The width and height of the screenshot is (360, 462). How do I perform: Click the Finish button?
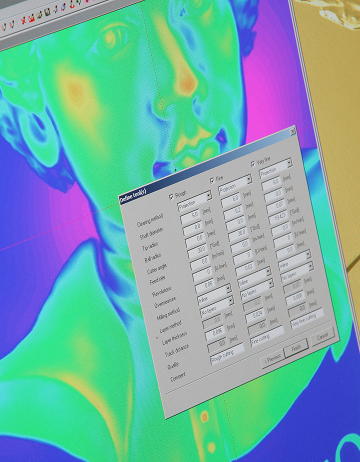click(296, 348)
